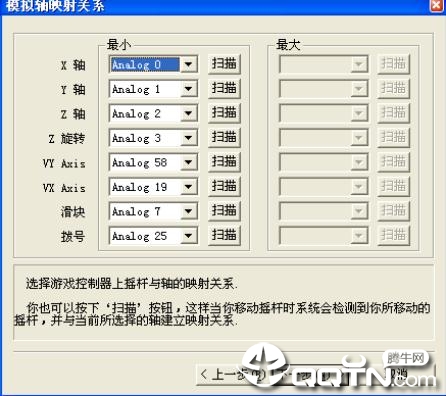Screen dimensions: 446x396
Task: Click the disabled 最大 扫描 button for X 轴
Action: [393, 64]
